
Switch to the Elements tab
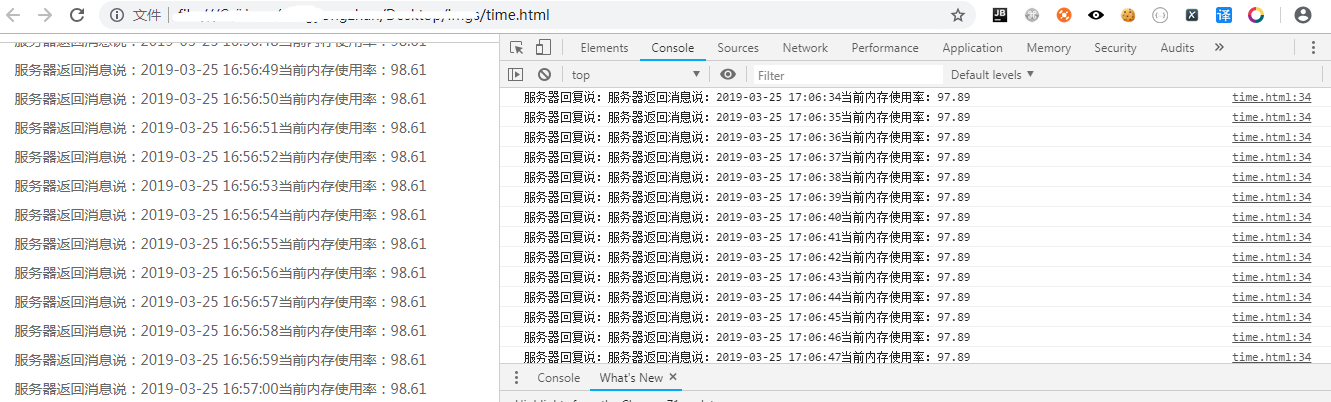(x=604, y=48)
